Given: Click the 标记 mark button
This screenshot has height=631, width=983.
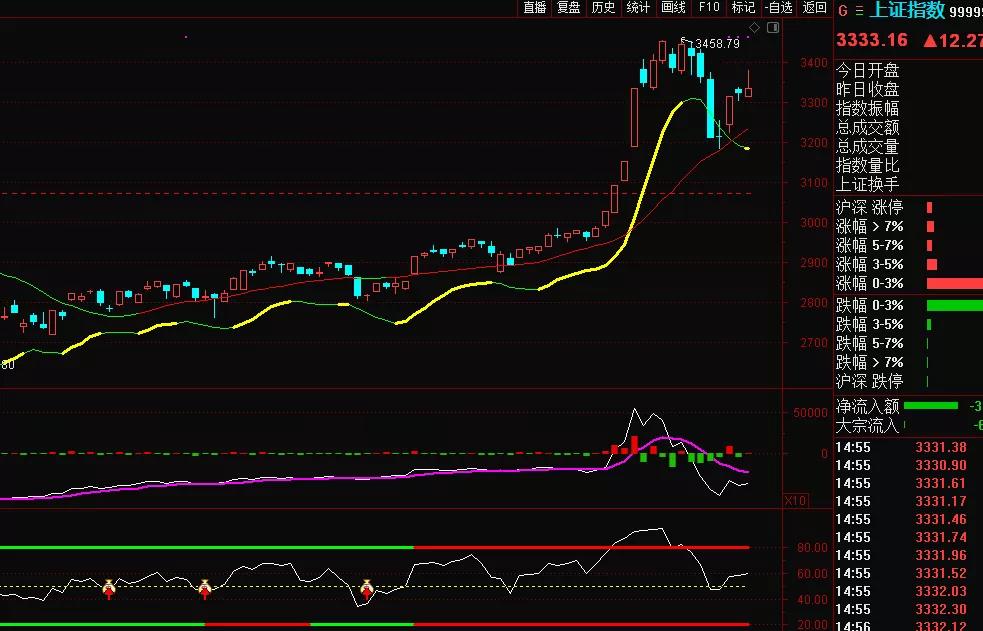Looking at the screenshot, I should 743,7.
